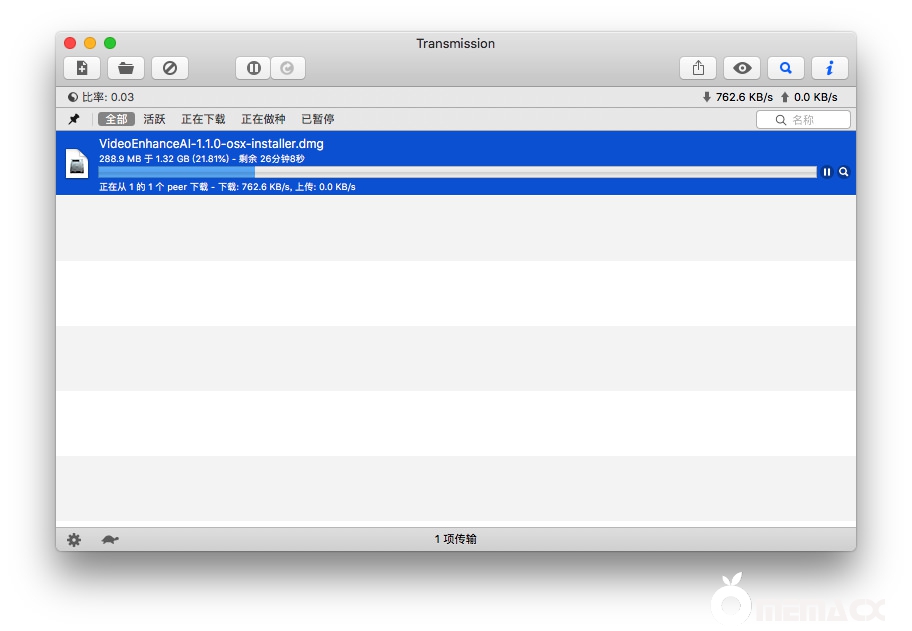Open the share menu icon
The width and height of the screenshot is (912, 631).
point(698,68)
